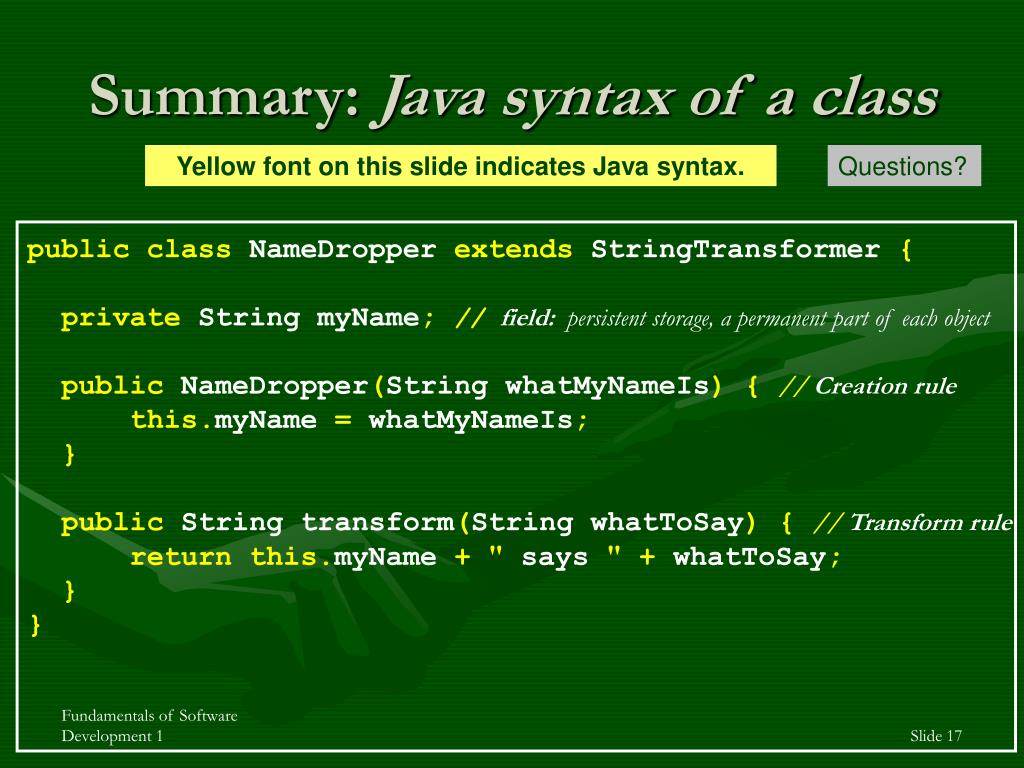Click the yellow Java syntax note banner
1024x768 pixels.
[460, 166]
